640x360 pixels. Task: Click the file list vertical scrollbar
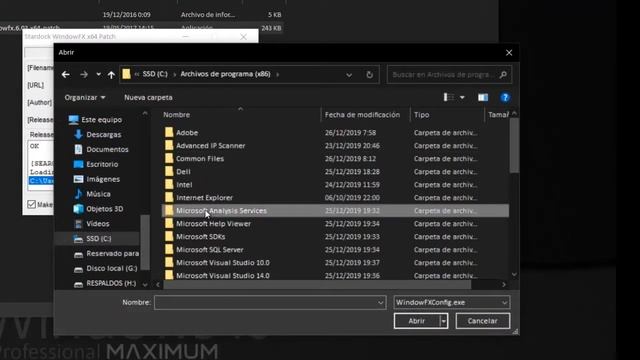coord(514,147)
